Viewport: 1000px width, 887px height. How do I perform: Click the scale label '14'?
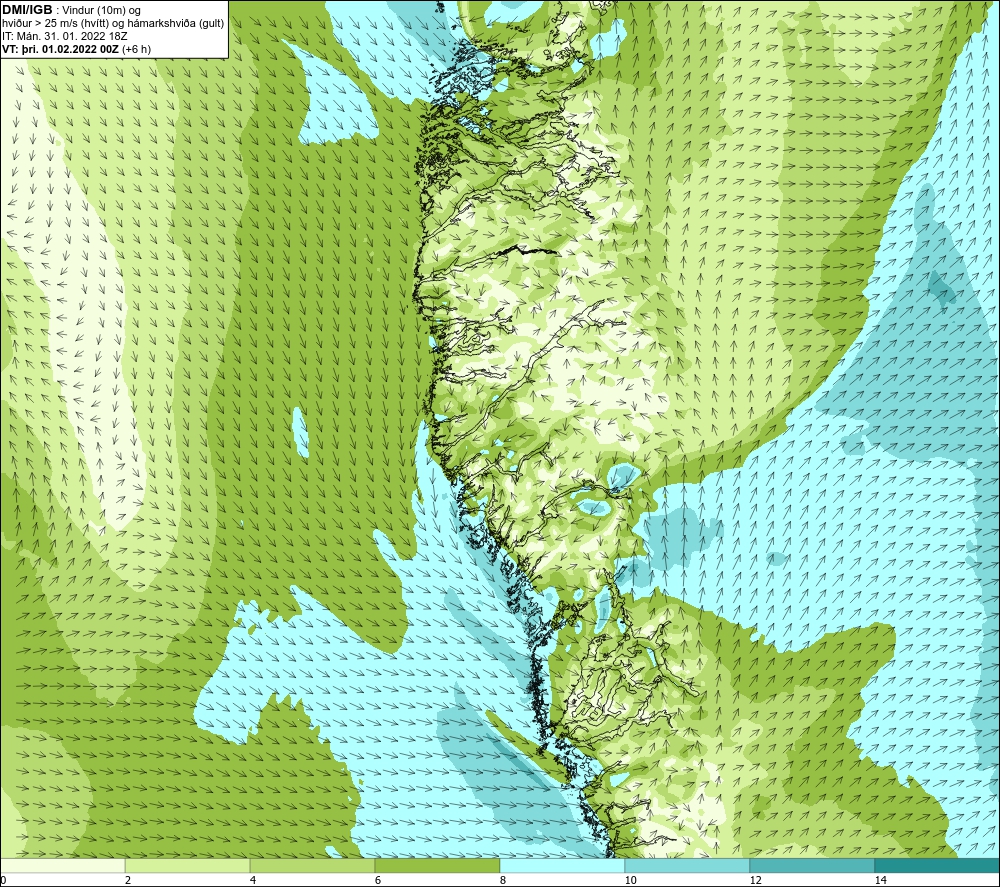[x=880, y=880]
